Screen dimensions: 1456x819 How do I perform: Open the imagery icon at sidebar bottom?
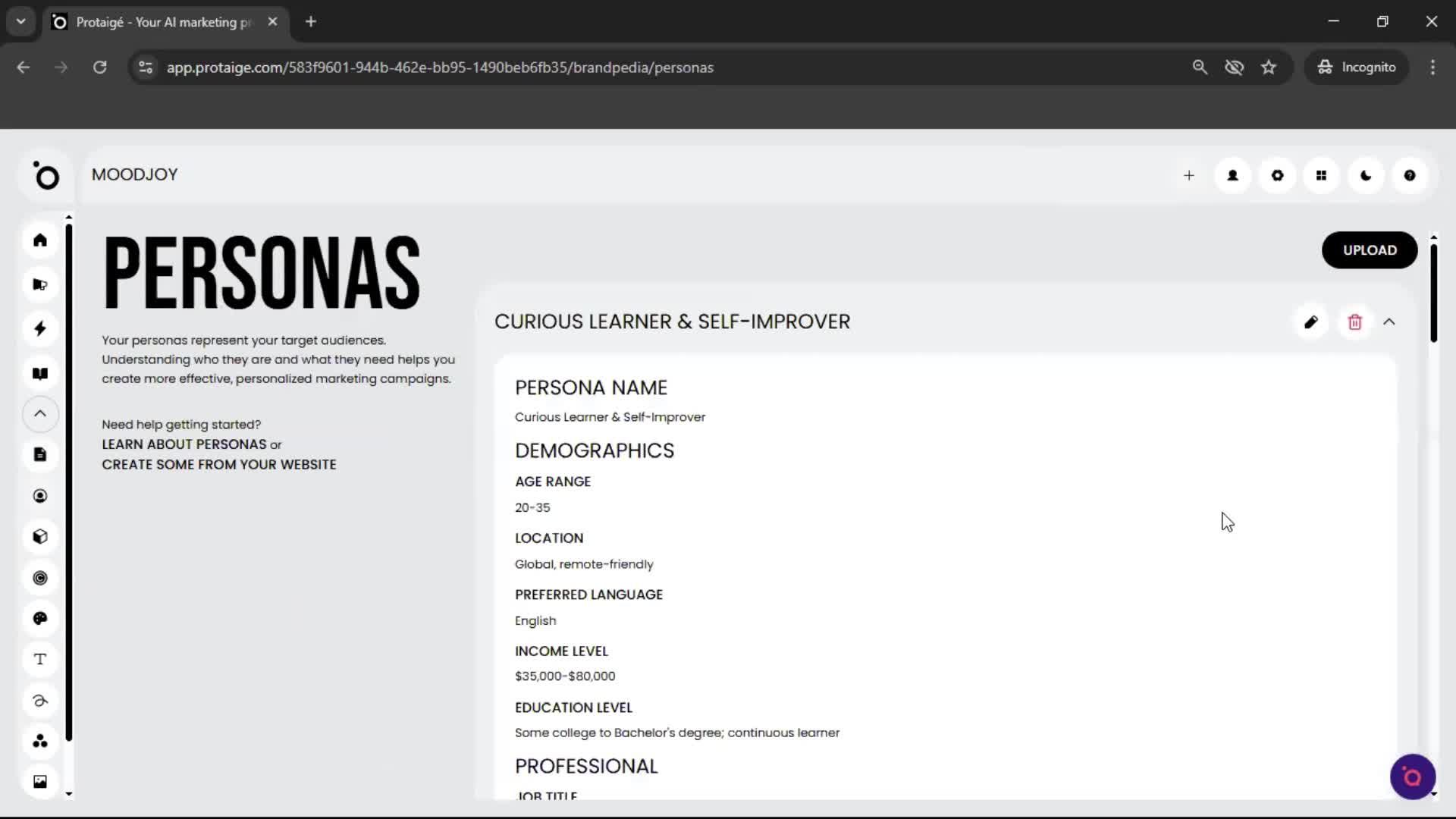39,781
